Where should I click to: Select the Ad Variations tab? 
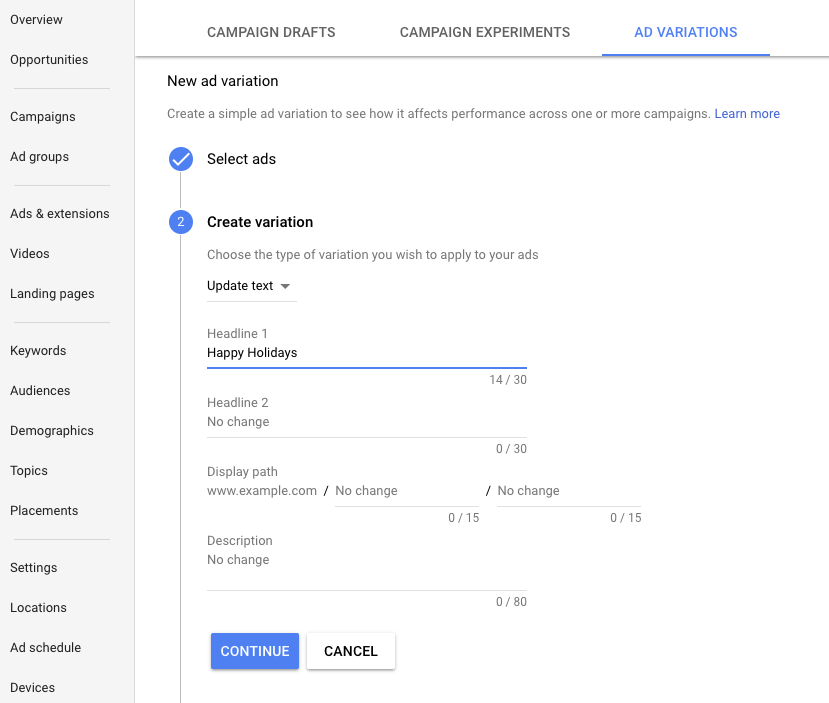click(686, 32)
